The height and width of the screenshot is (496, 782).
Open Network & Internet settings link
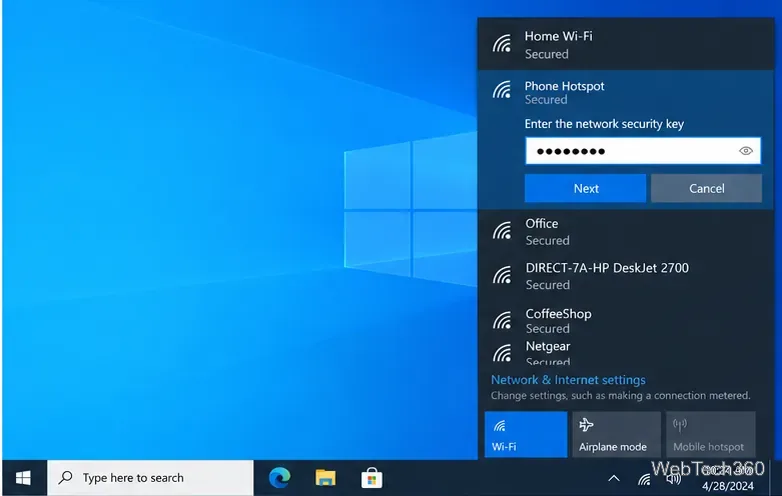pos(568,380)
